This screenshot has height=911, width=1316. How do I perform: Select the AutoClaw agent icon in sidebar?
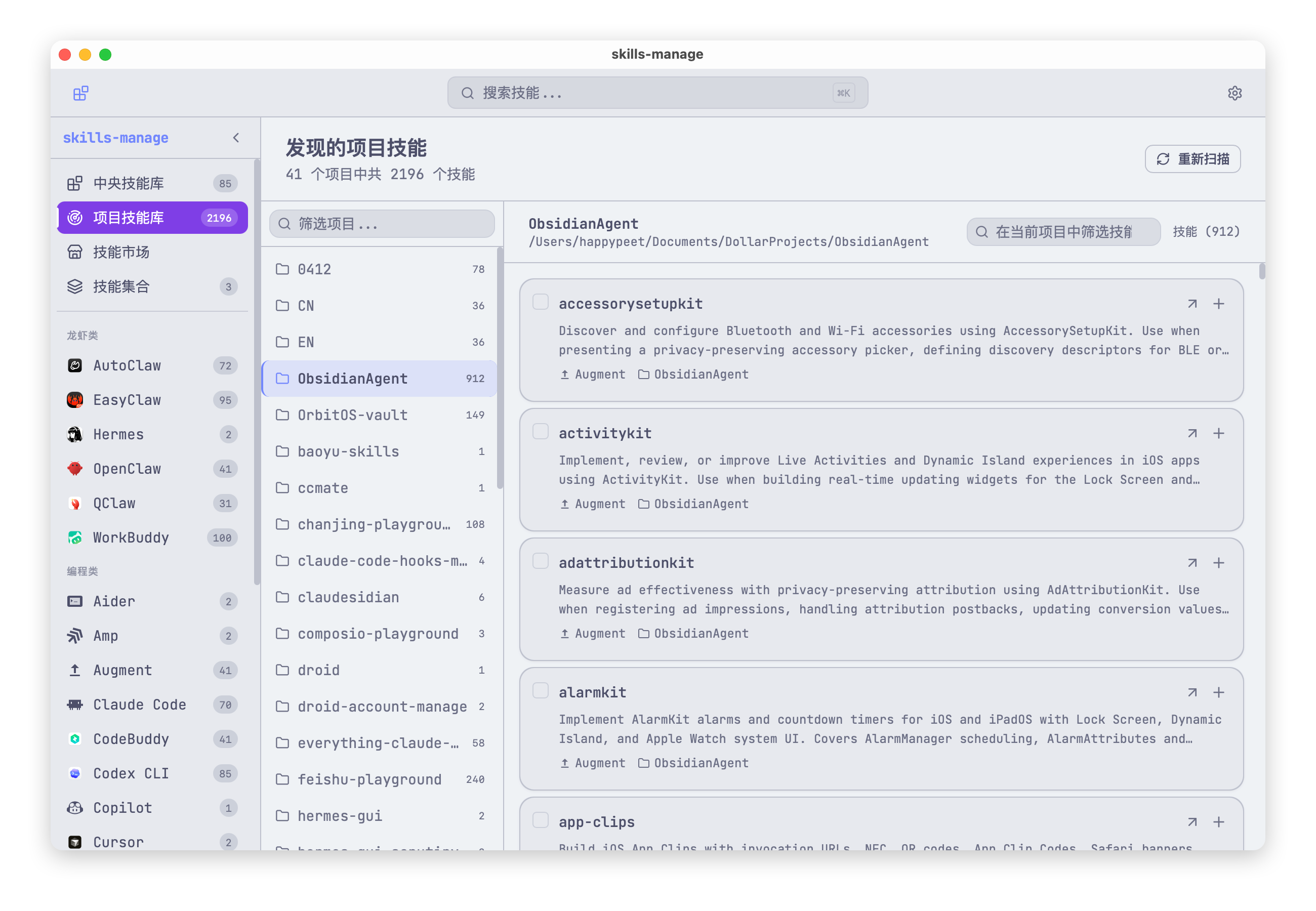click(75, 365)
